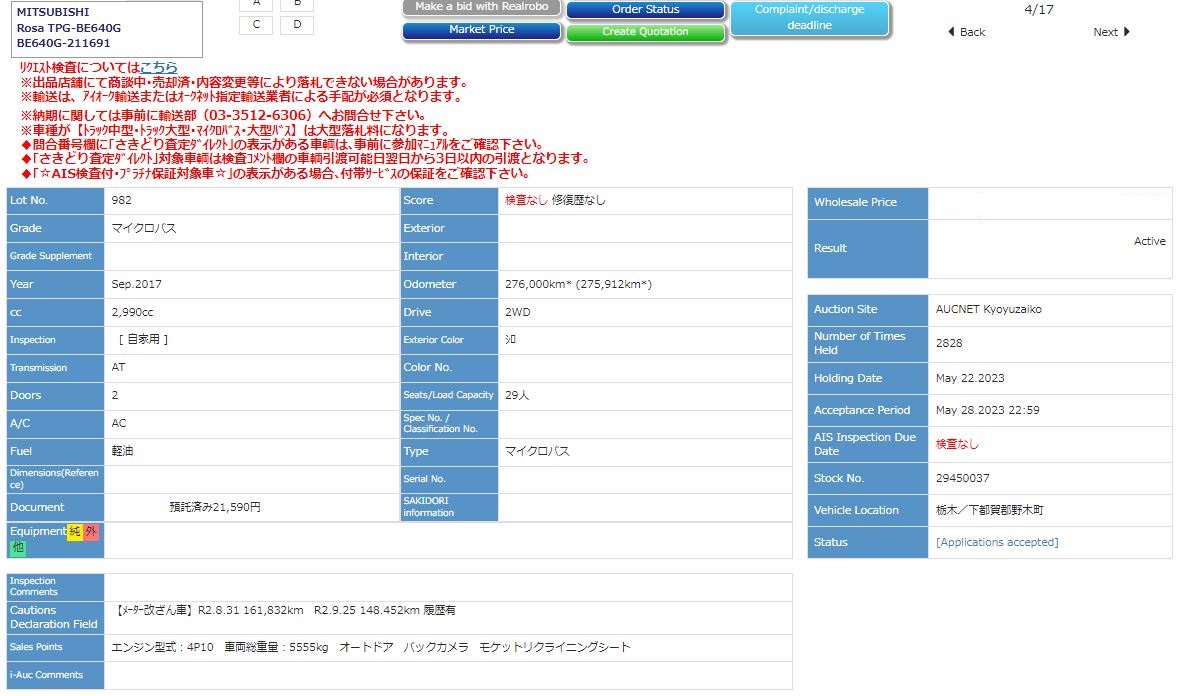Image resolution: width=1181 pixels, height=696 pixels.
Task: Follow the こちら request inspection link
Action: [x=158, y=67]
